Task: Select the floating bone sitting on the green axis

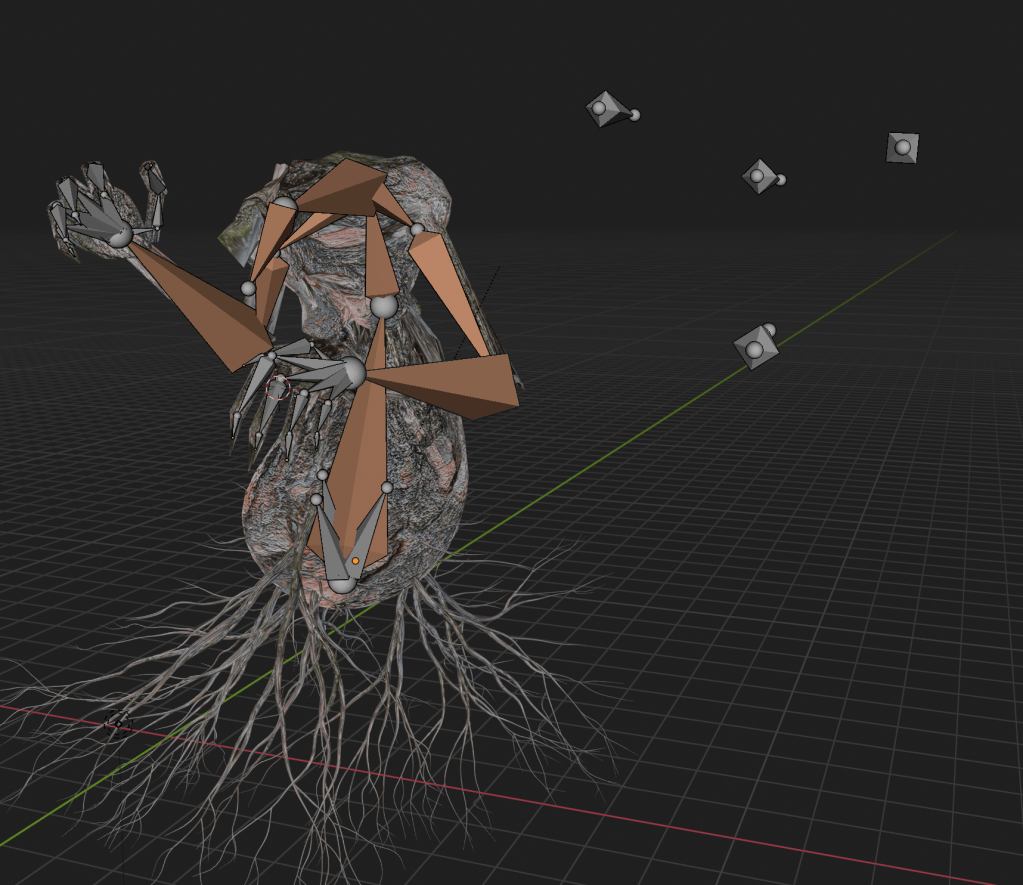Action: pyautogui.click(x=756, y=348)
